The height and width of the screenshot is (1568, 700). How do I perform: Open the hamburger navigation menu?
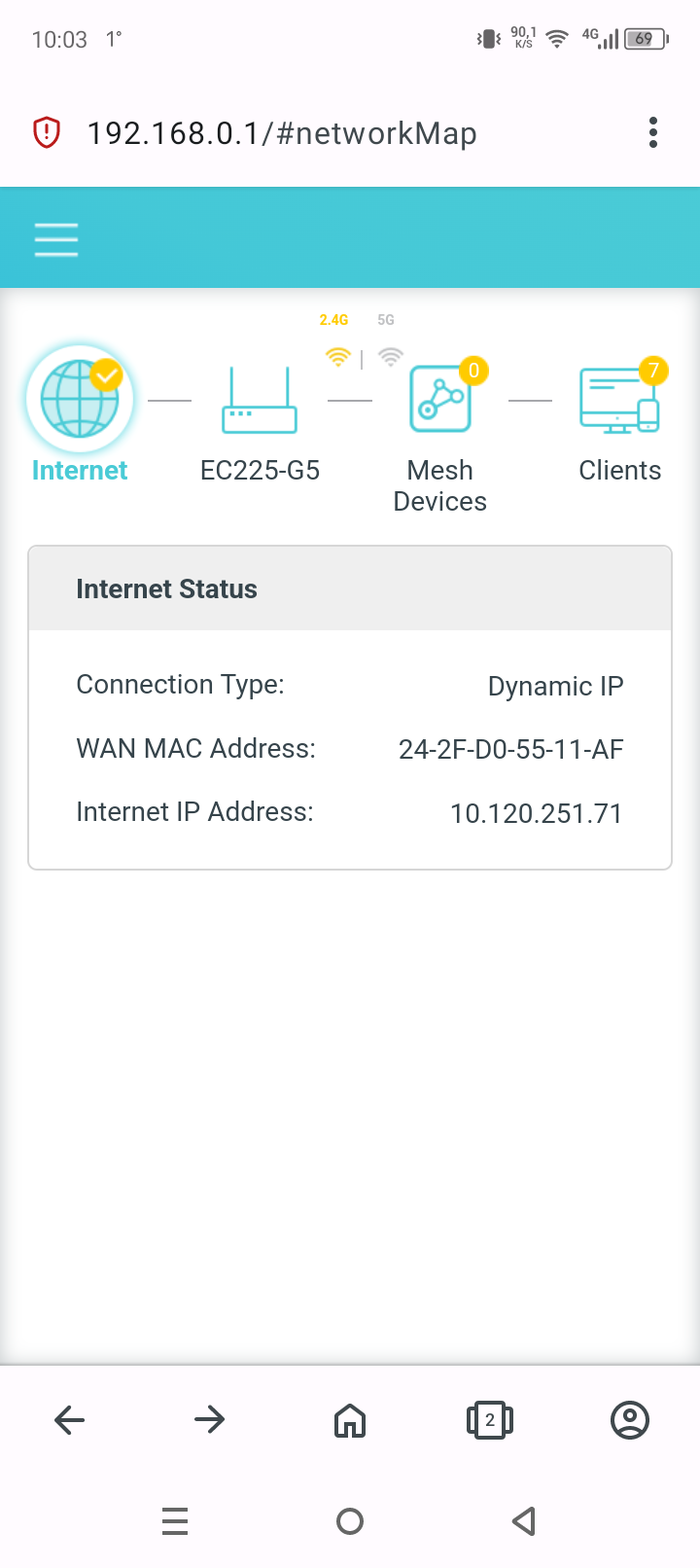click(x=56, y=239)
